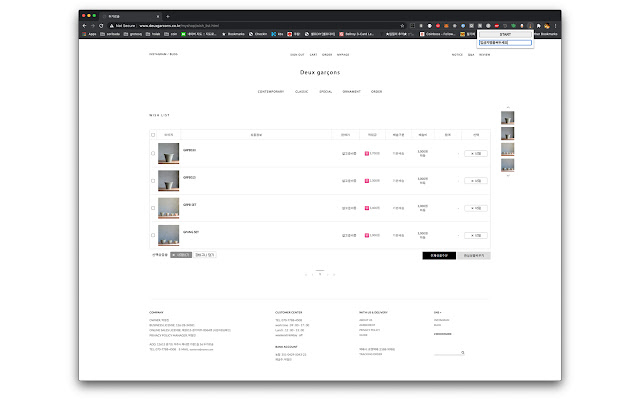The width and height of the screenshot is (640, 400).
Task: Open the Apps shortcut in bookmarks bar
Action: [89, 34]
